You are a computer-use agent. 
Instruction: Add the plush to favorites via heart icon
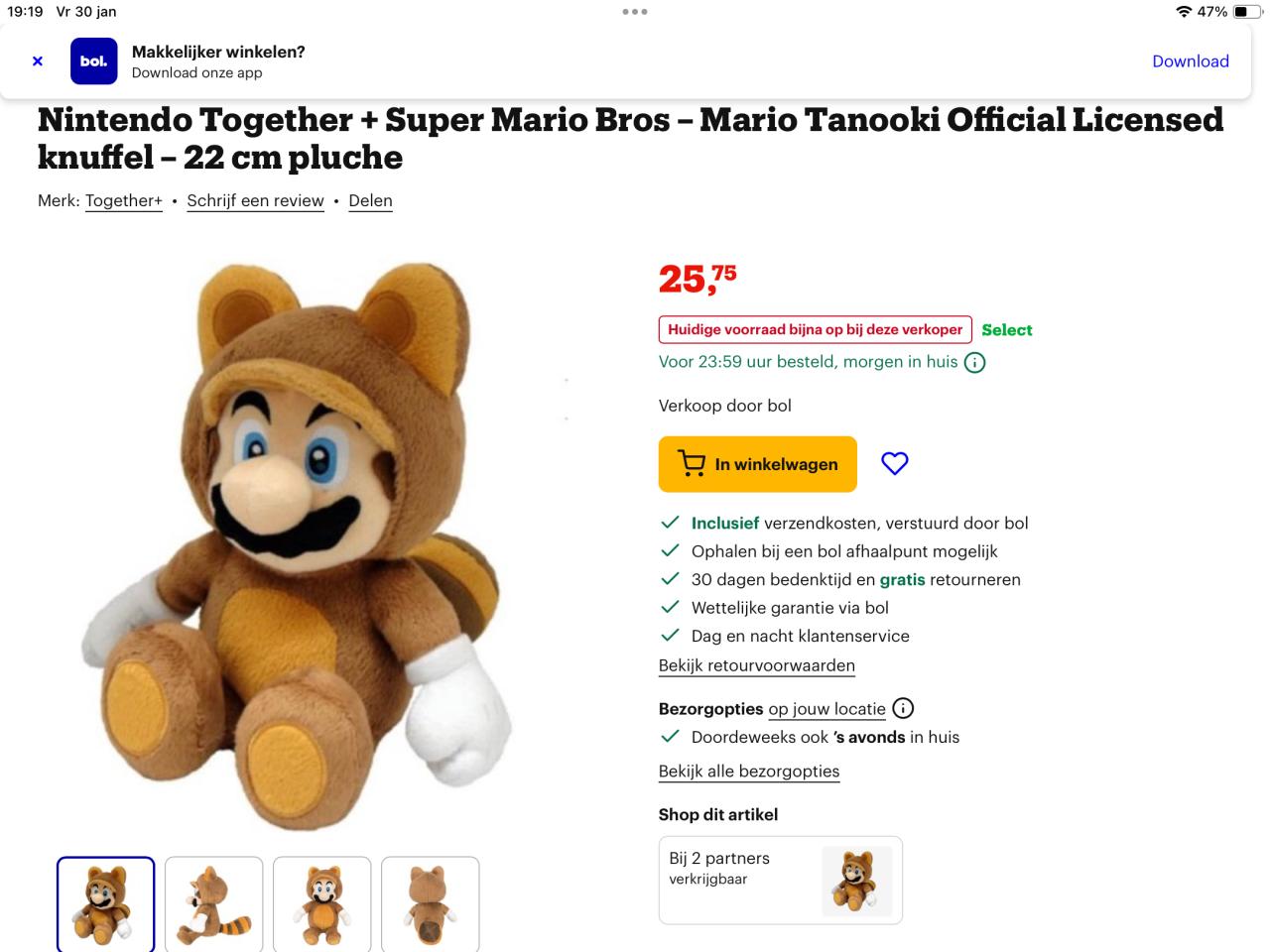[x=894, y=463]
